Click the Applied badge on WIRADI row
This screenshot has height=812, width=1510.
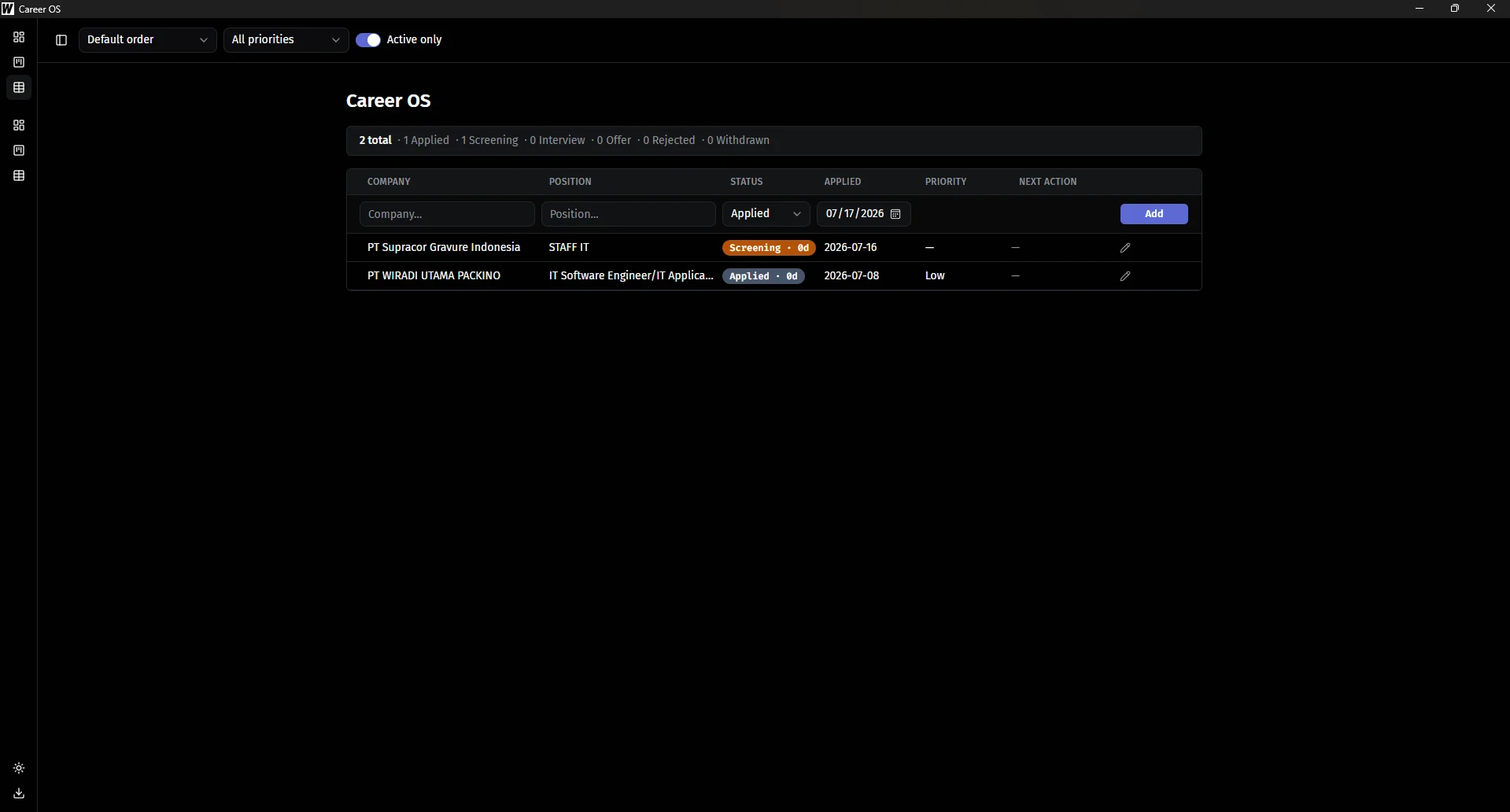(763, 276)
